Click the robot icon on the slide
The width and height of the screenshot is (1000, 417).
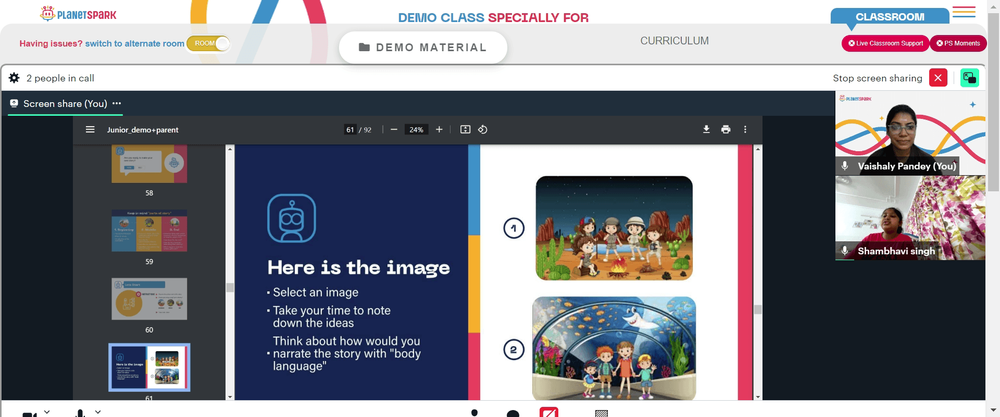[x=291, y=218]
